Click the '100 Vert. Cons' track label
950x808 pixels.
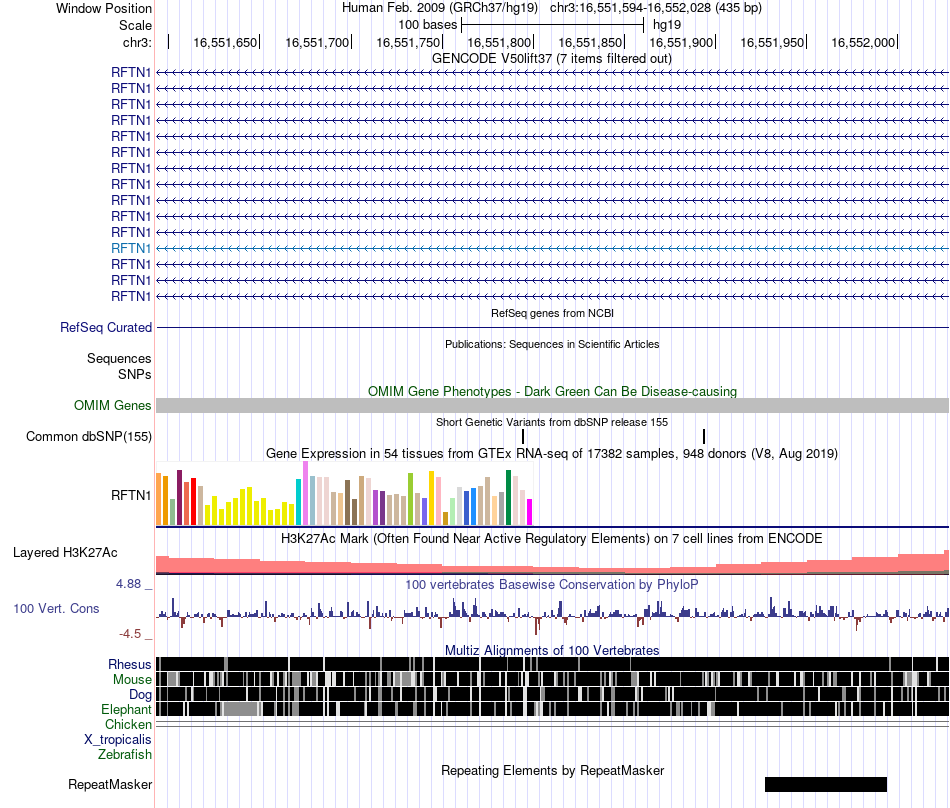pos(56,609)
